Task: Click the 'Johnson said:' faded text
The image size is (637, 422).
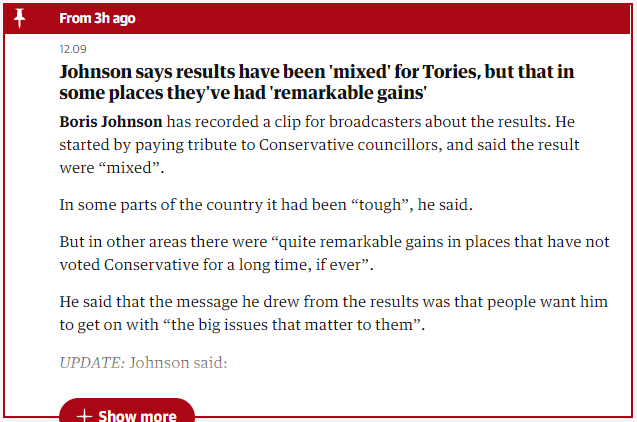Action: pos(178,362)
